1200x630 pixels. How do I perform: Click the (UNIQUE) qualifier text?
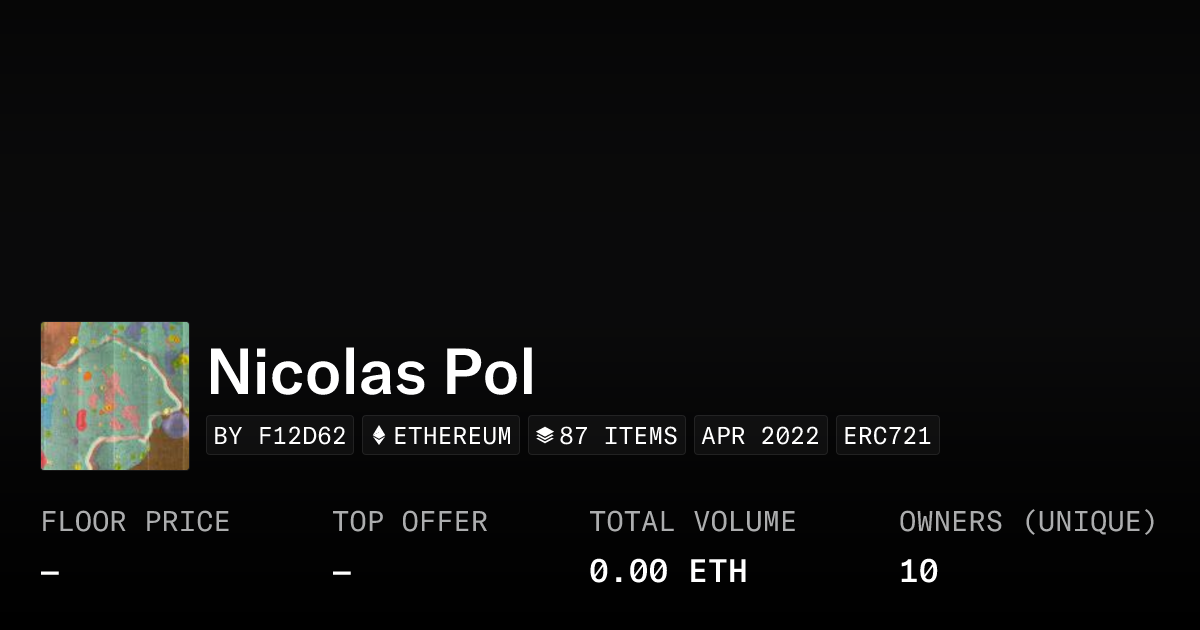1089,522
